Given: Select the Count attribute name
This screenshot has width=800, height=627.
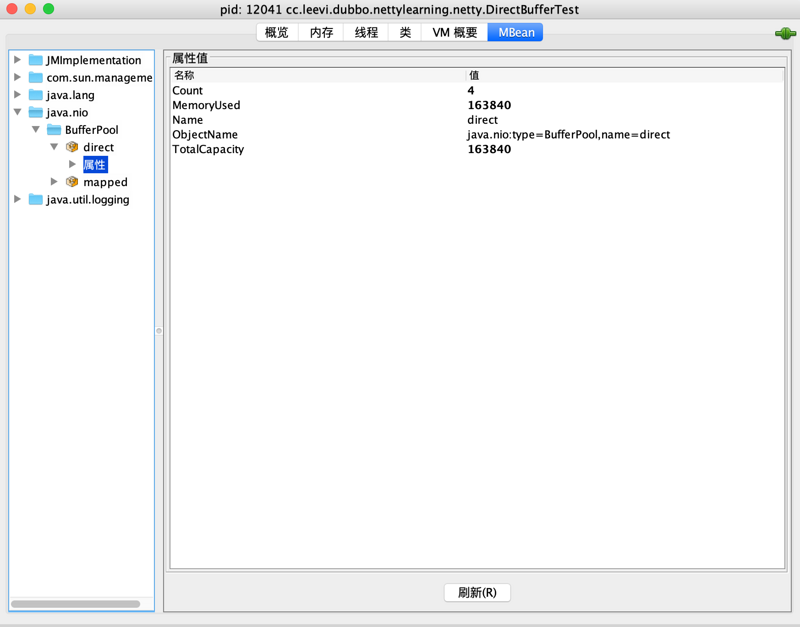Looking at the screenshot, I should [187, 90].
